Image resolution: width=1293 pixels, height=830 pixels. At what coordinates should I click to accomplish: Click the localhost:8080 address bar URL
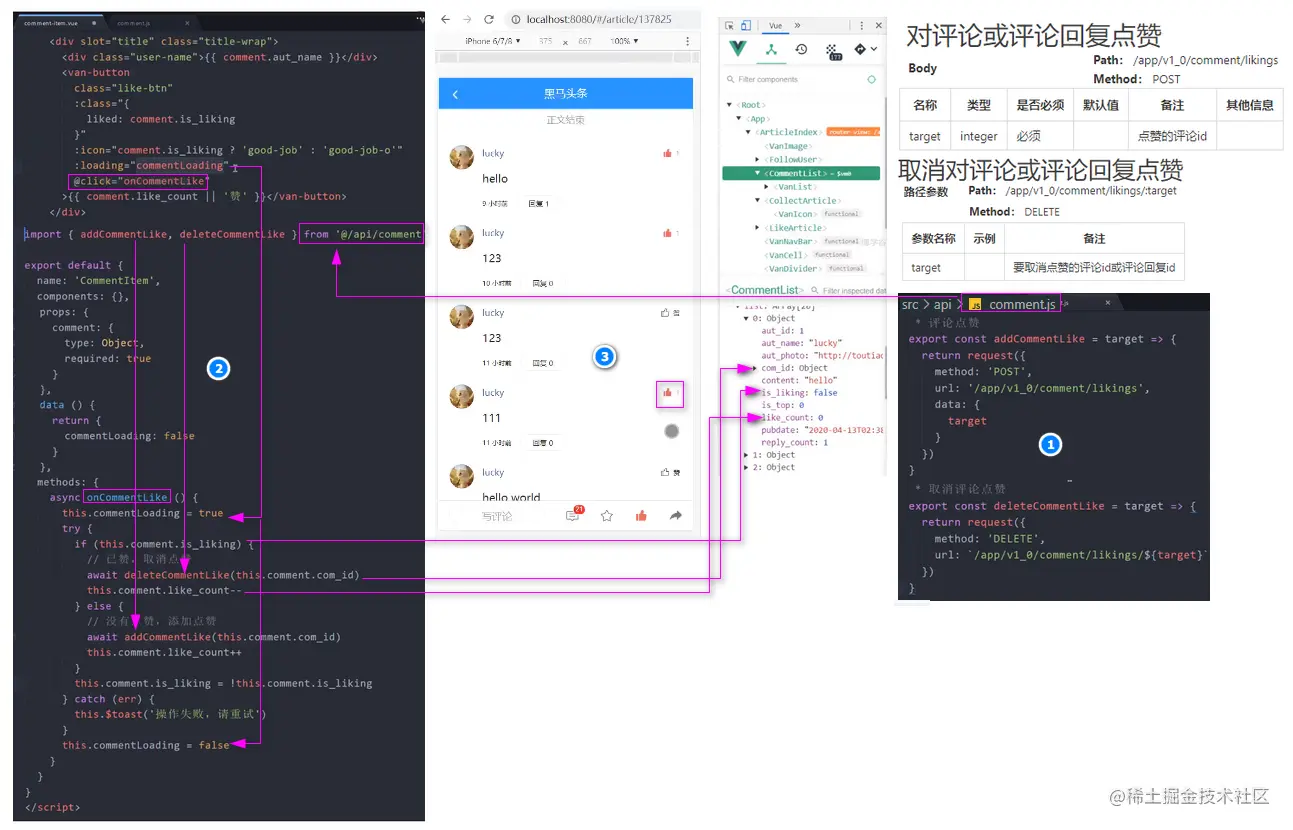[x=597, y=19]
